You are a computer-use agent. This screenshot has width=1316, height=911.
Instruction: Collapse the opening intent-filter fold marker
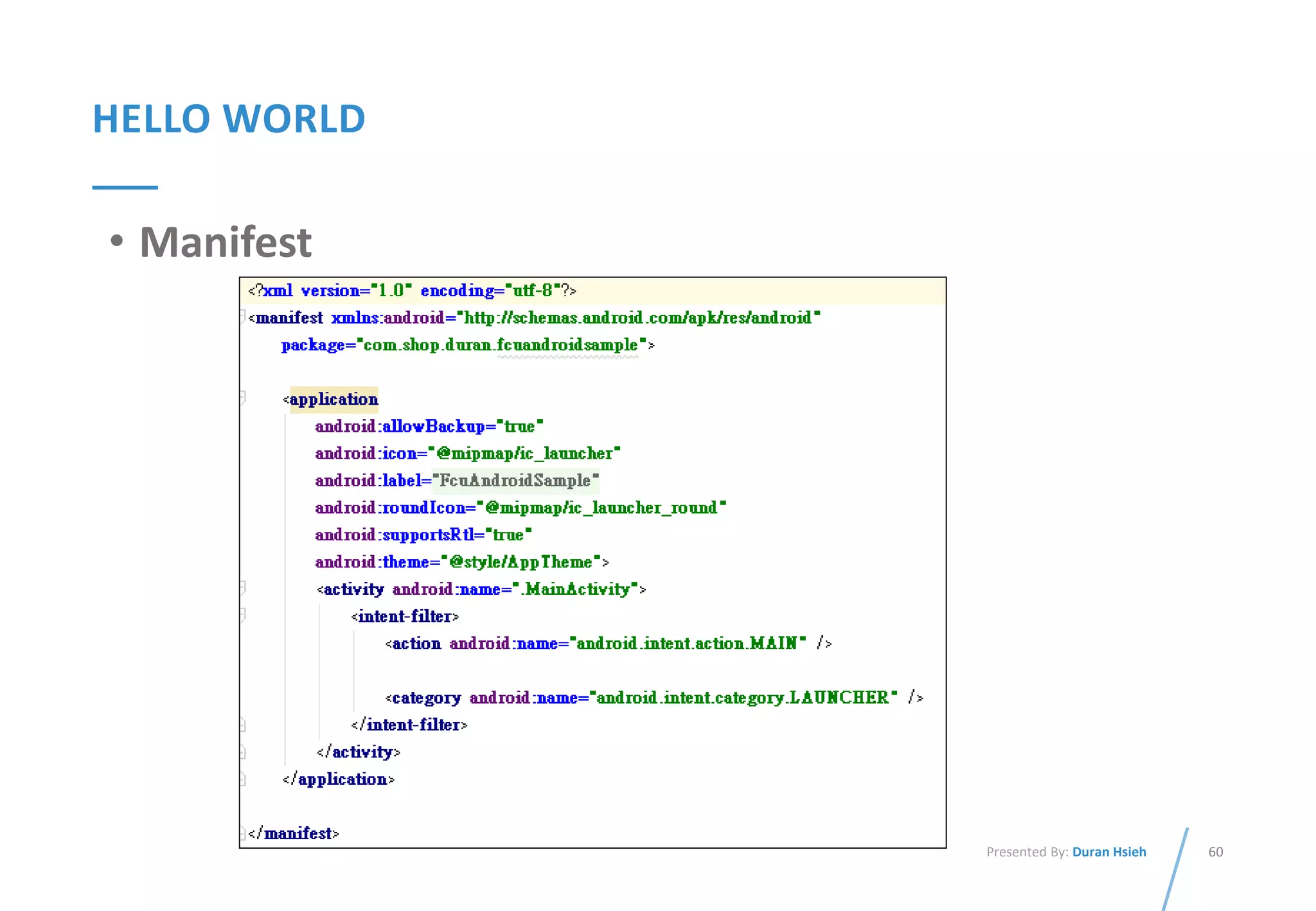[x=243, y=614]
